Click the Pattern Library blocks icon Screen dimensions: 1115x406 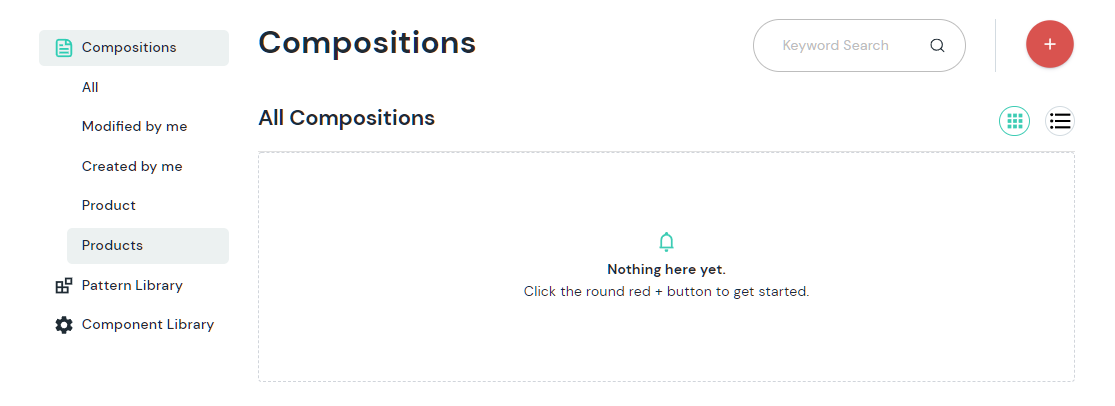coord(64,286)
